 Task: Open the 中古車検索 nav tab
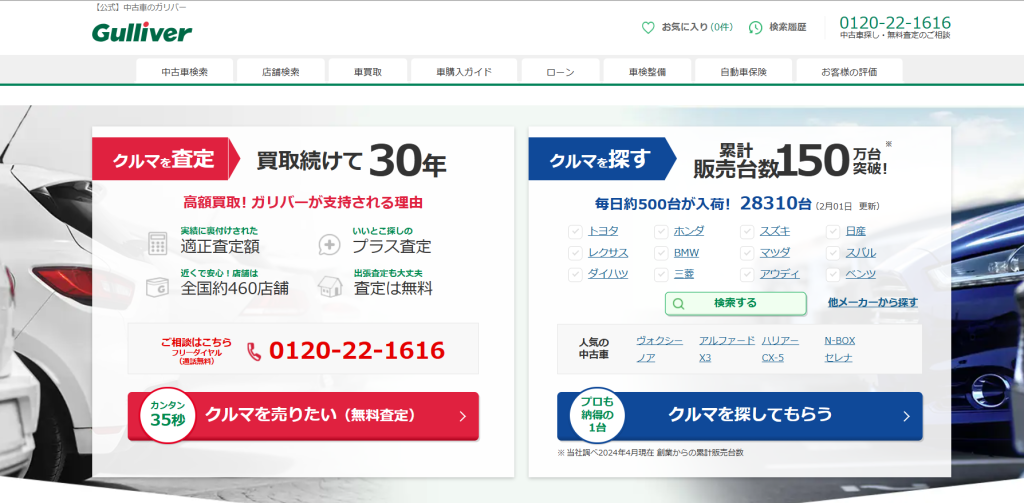[x=185, y=71]
